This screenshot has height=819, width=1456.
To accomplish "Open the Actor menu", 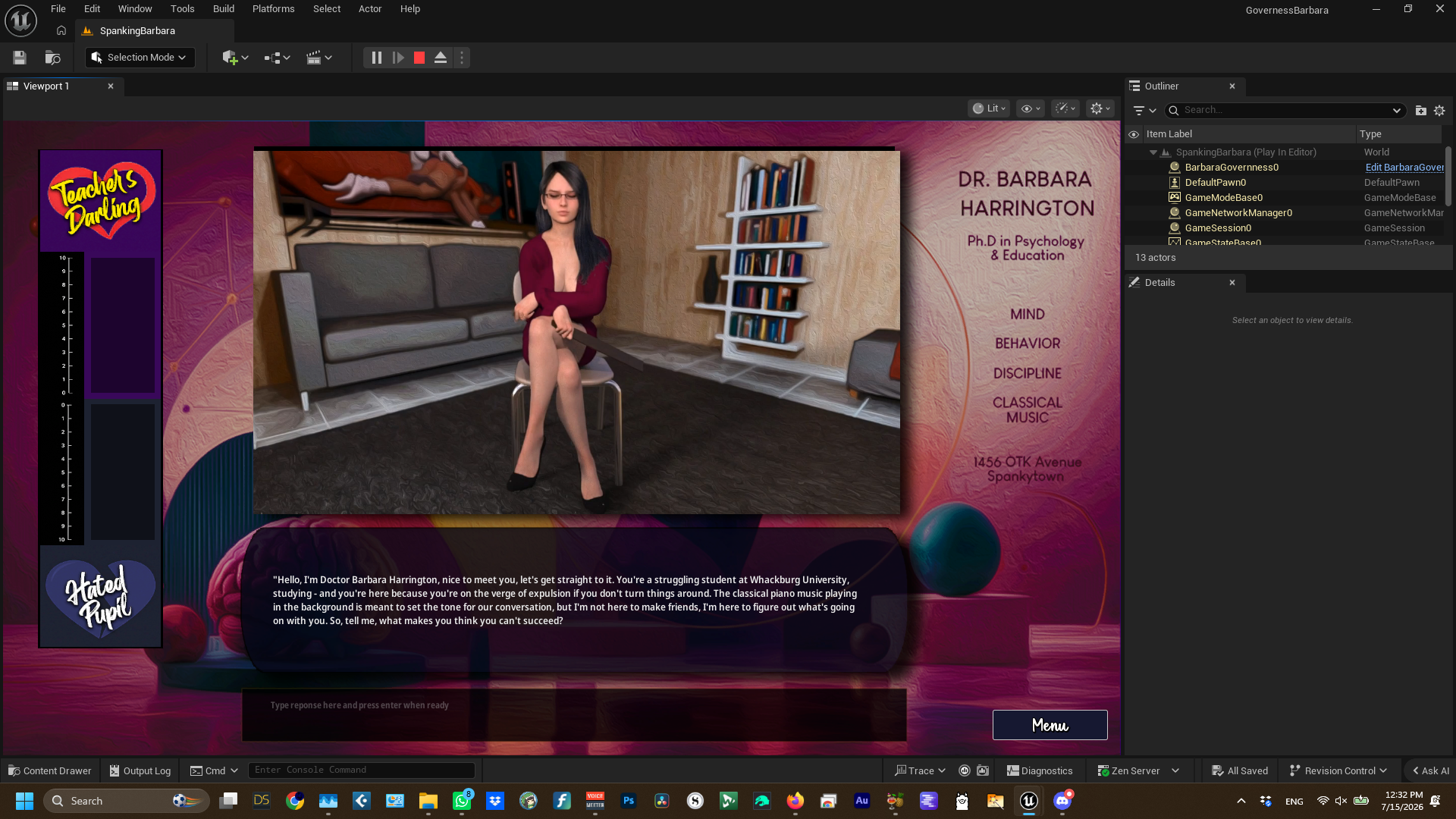I will click(370, 9).
